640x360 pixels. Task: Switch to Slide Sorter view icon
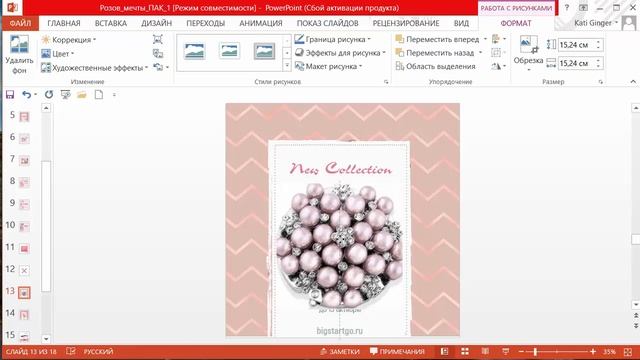coord(464,351)
